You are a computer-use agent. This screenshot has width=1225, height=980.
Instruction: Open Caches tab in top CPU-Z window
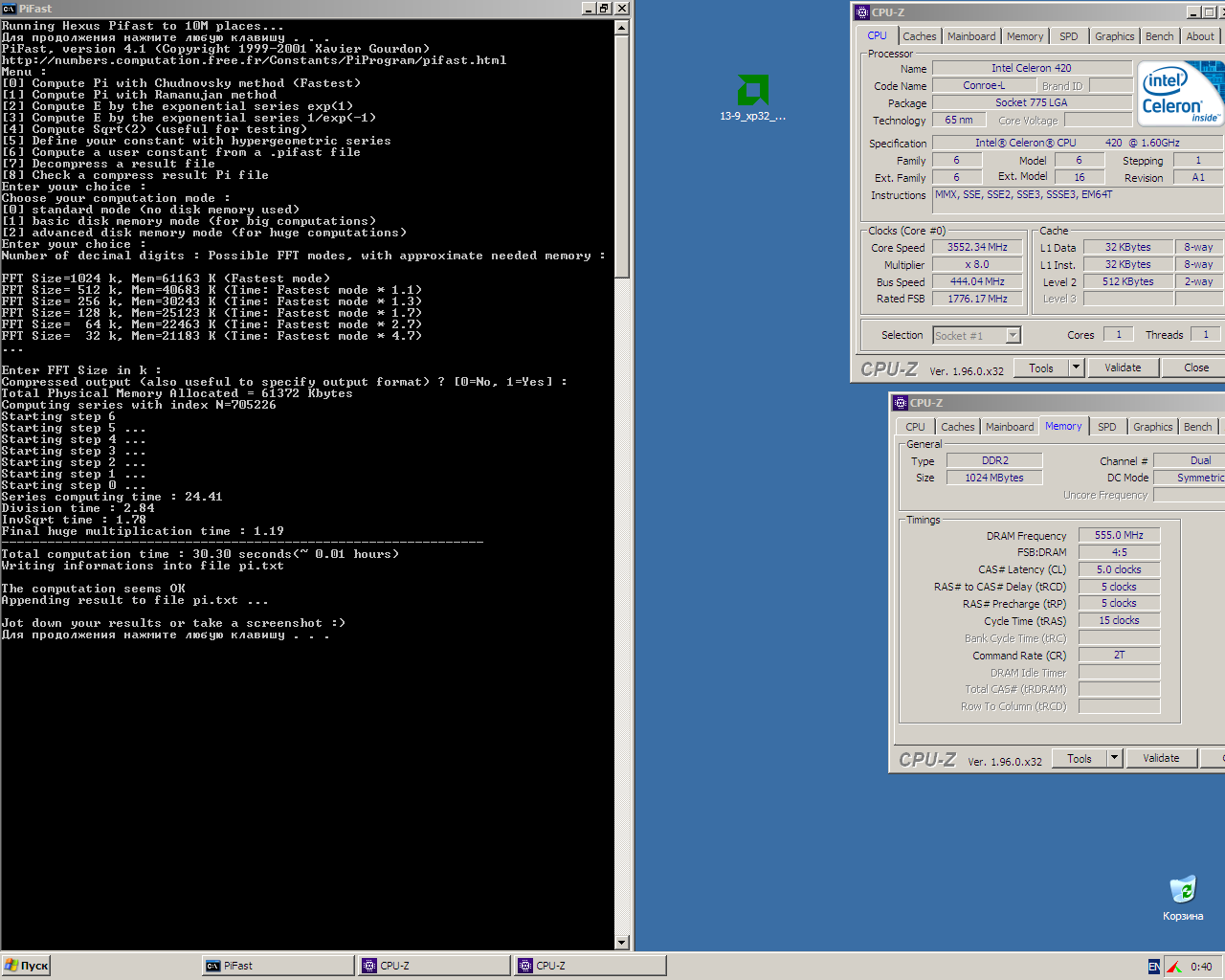[920, 36]
